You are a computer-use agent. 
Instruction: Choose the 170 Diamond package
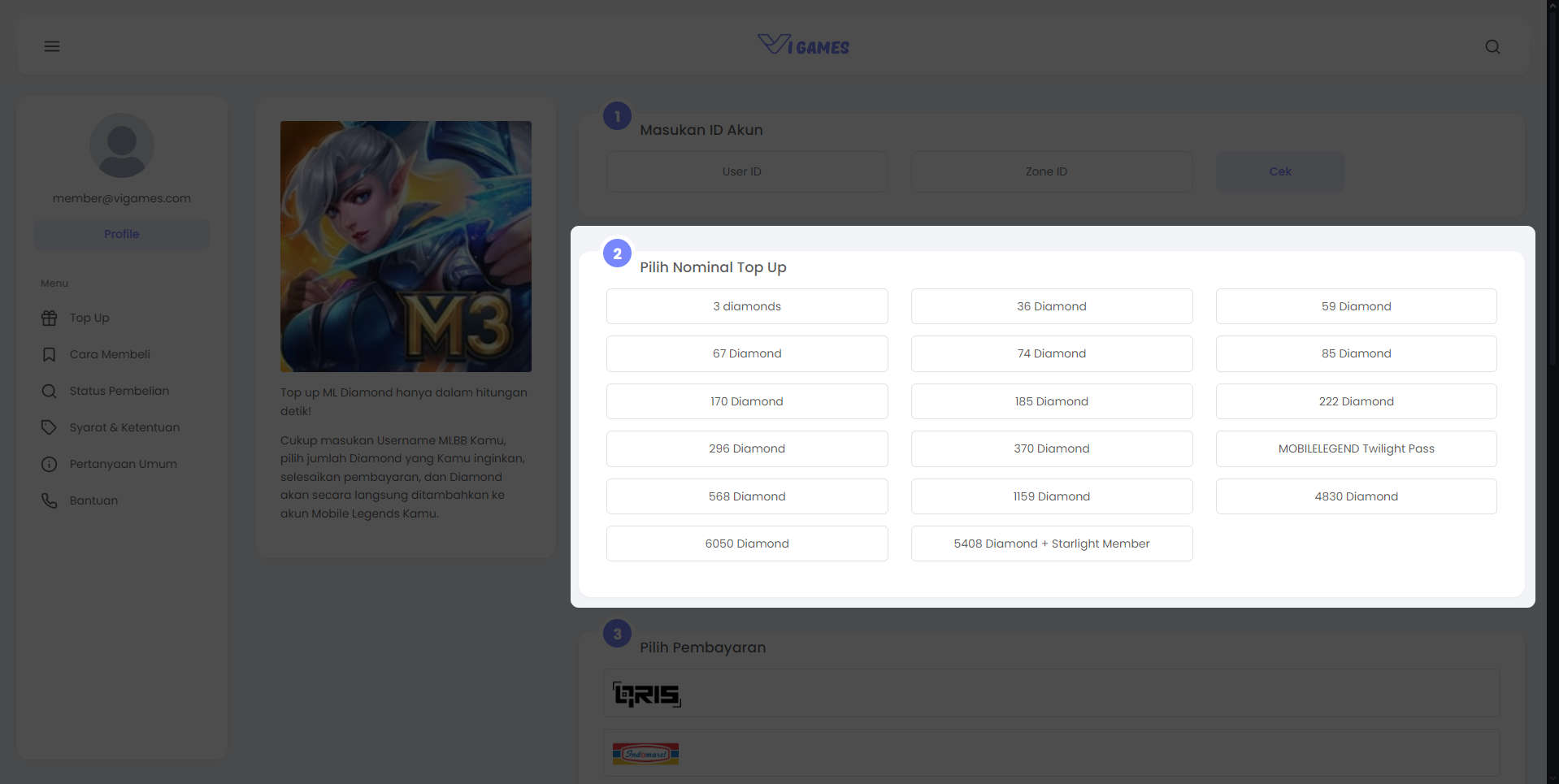(x=747, y=401)
